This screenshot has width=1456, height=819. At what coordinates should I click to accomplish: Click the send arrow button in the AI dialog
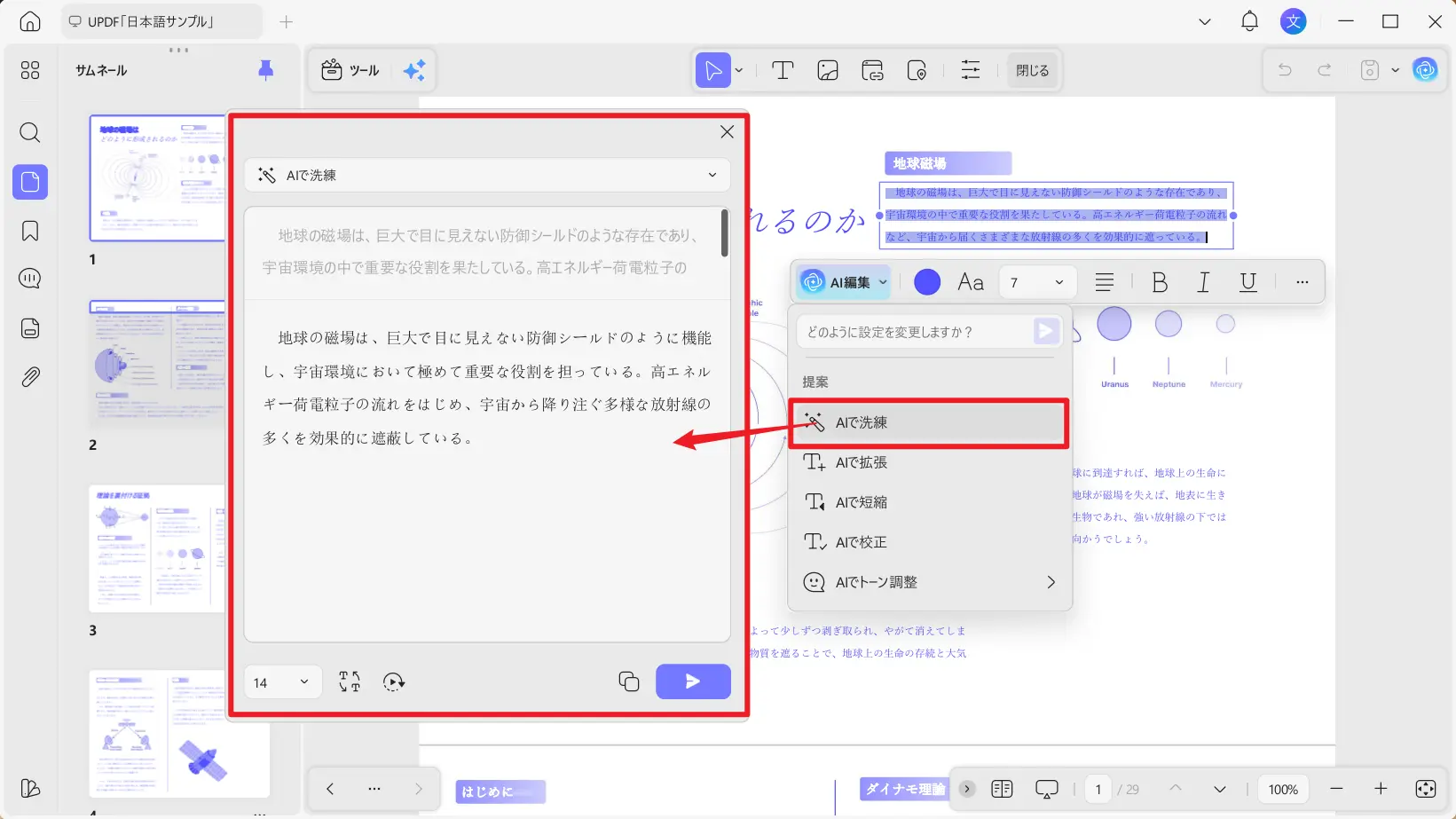(x=693, y=681)
